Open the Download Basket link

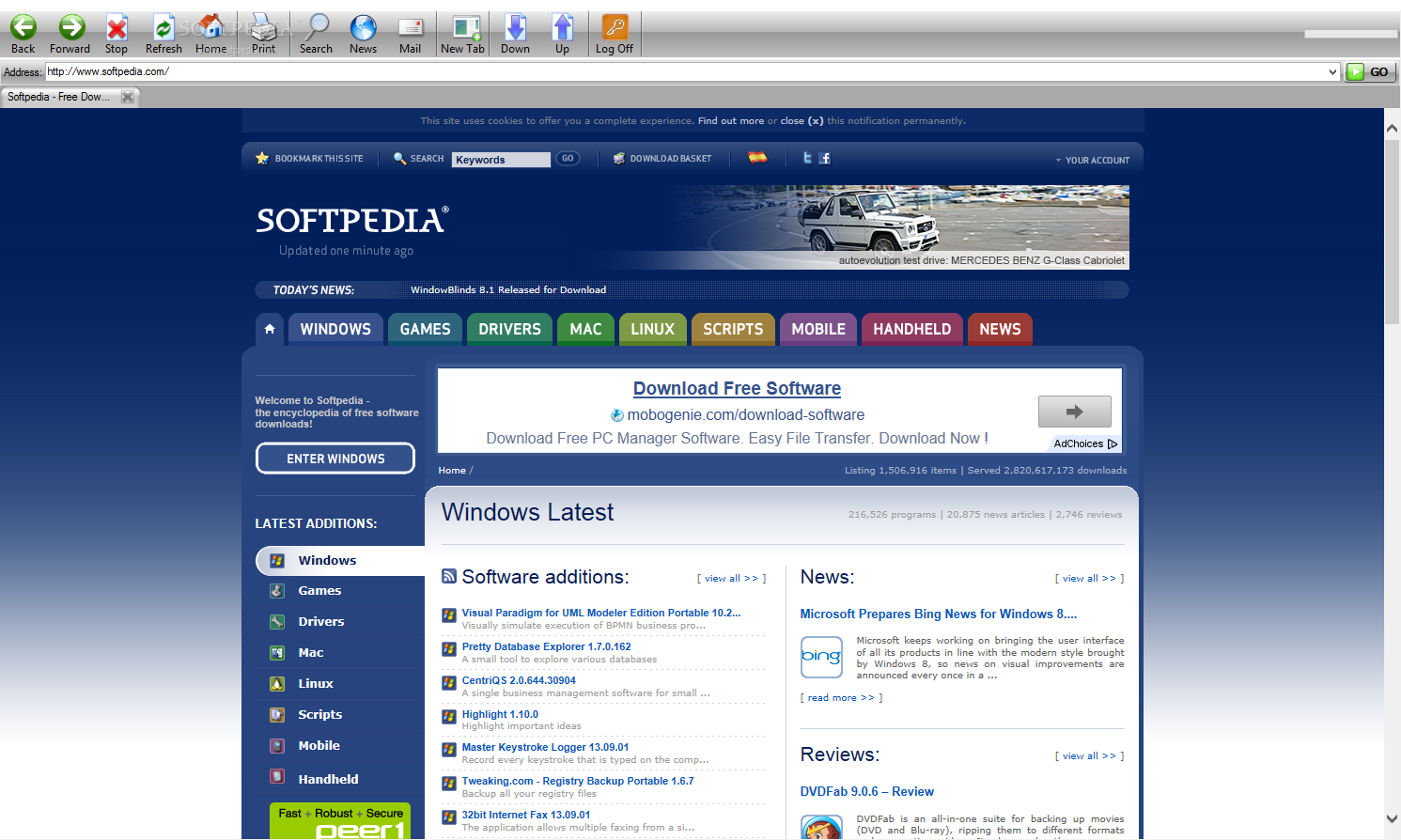click(662, 159)
